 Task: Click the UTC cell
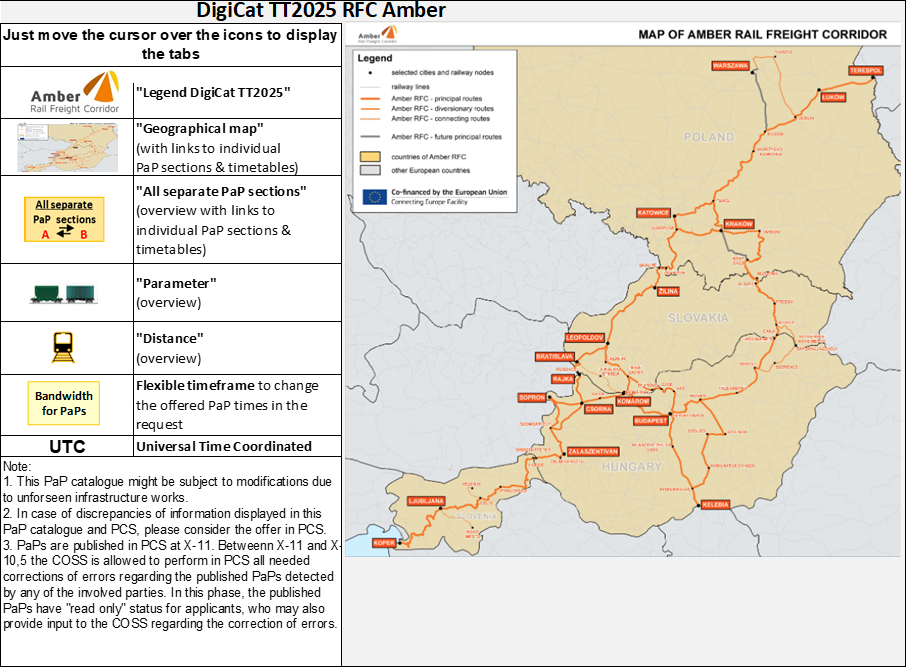[x=67, y=446]
